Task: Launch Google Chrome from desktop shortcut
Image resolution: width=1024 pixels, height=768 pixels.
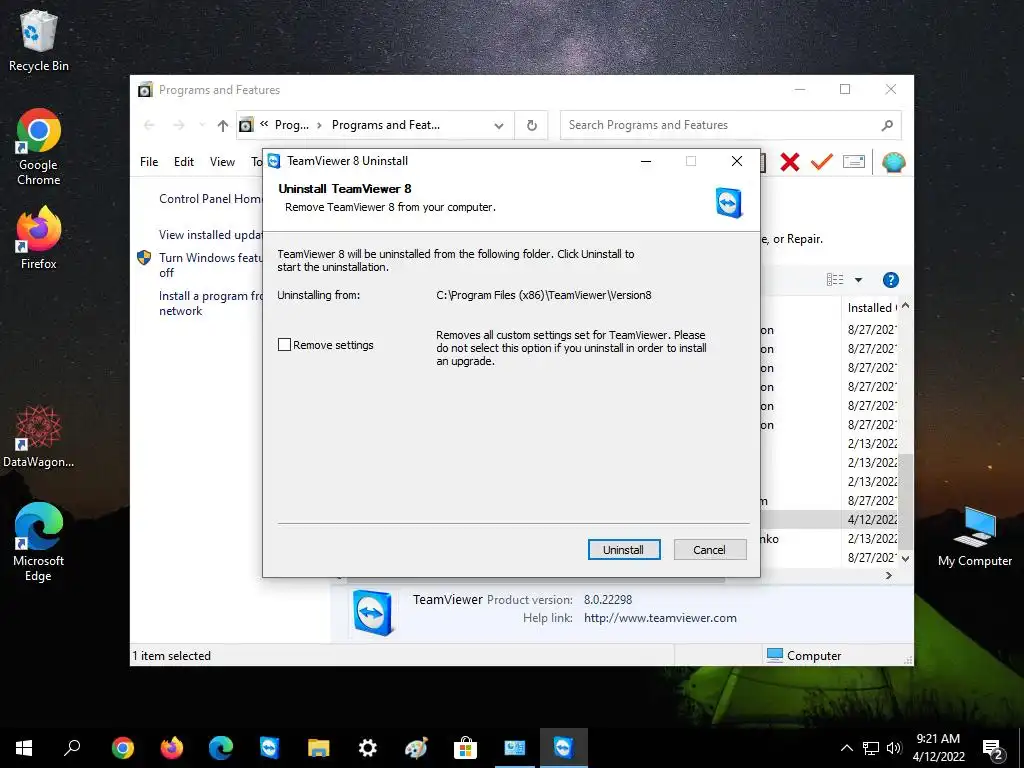Action: 39,147
